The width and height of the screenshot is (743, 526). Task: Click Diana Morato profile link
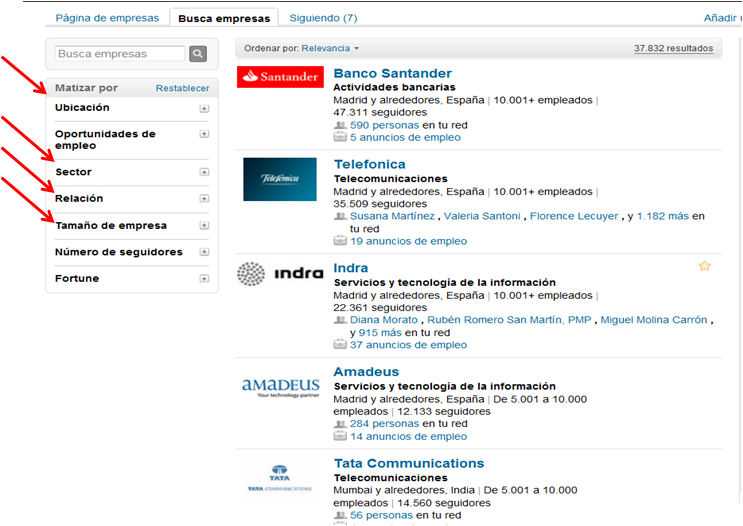pos(384,320)
